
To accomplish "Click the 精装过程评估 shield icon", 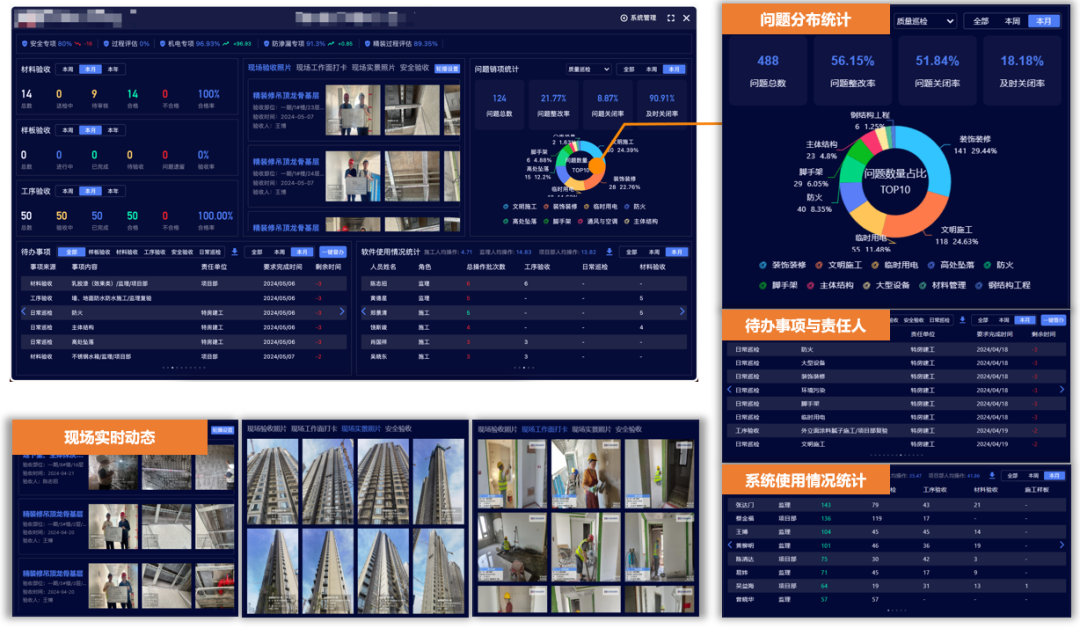I will [x=369, y=45].
